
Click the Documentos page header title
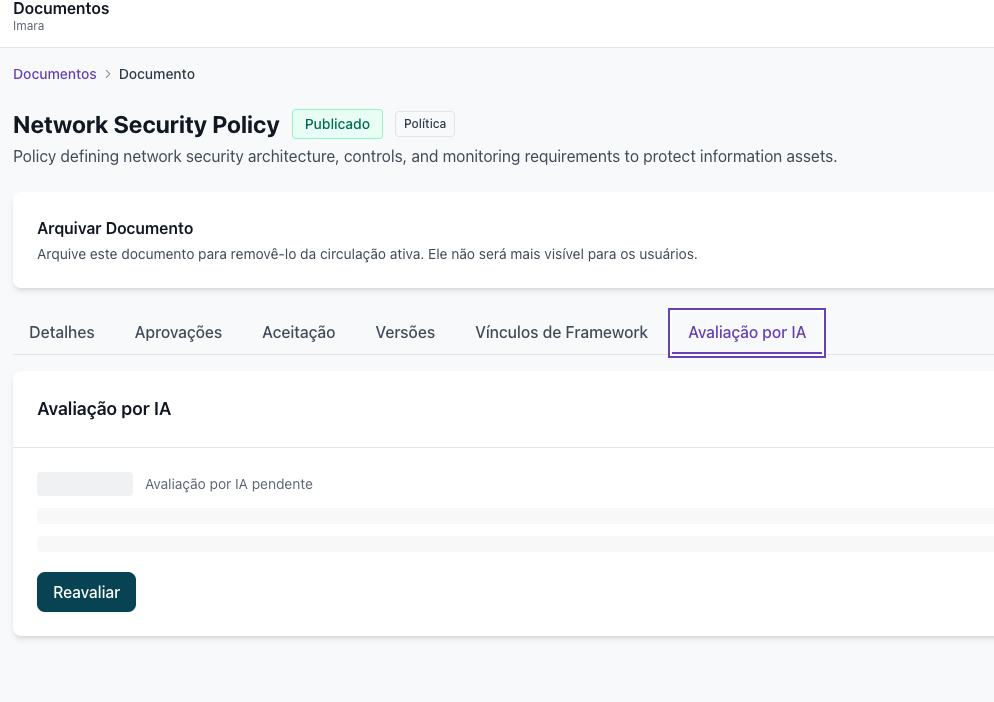click(x=61, y=9)
